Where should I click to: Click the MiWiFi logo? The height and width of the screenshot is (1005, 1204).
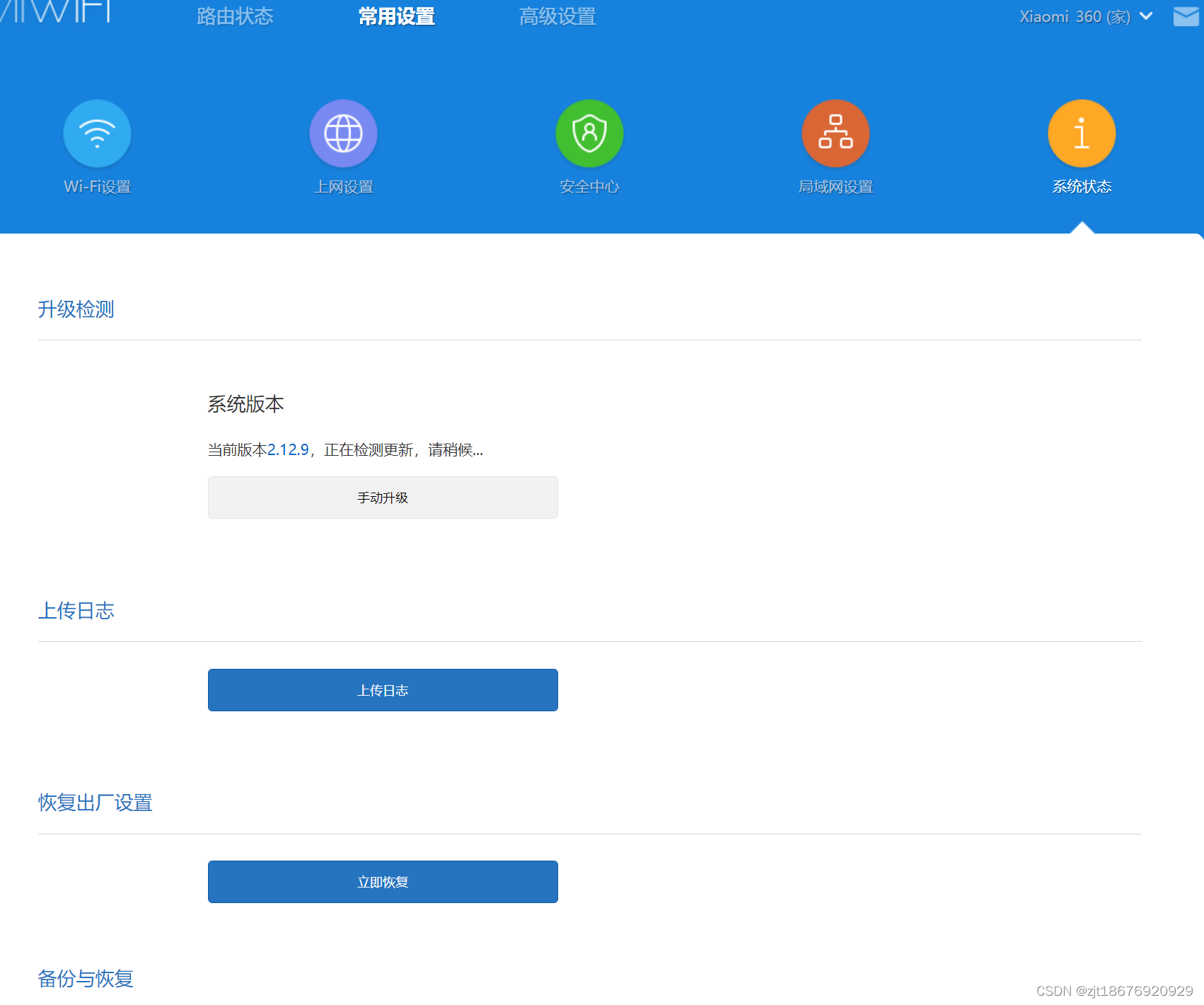pyautogui.click(x=57, y=11)
